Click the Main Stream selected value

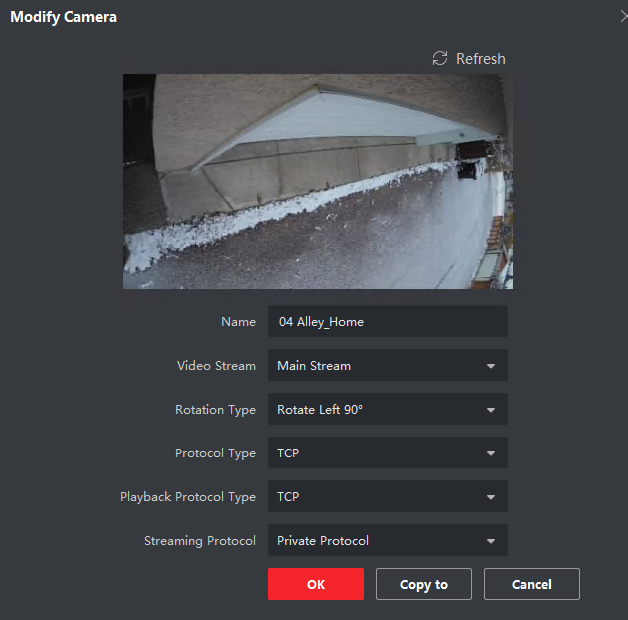(x=314, y=366)
